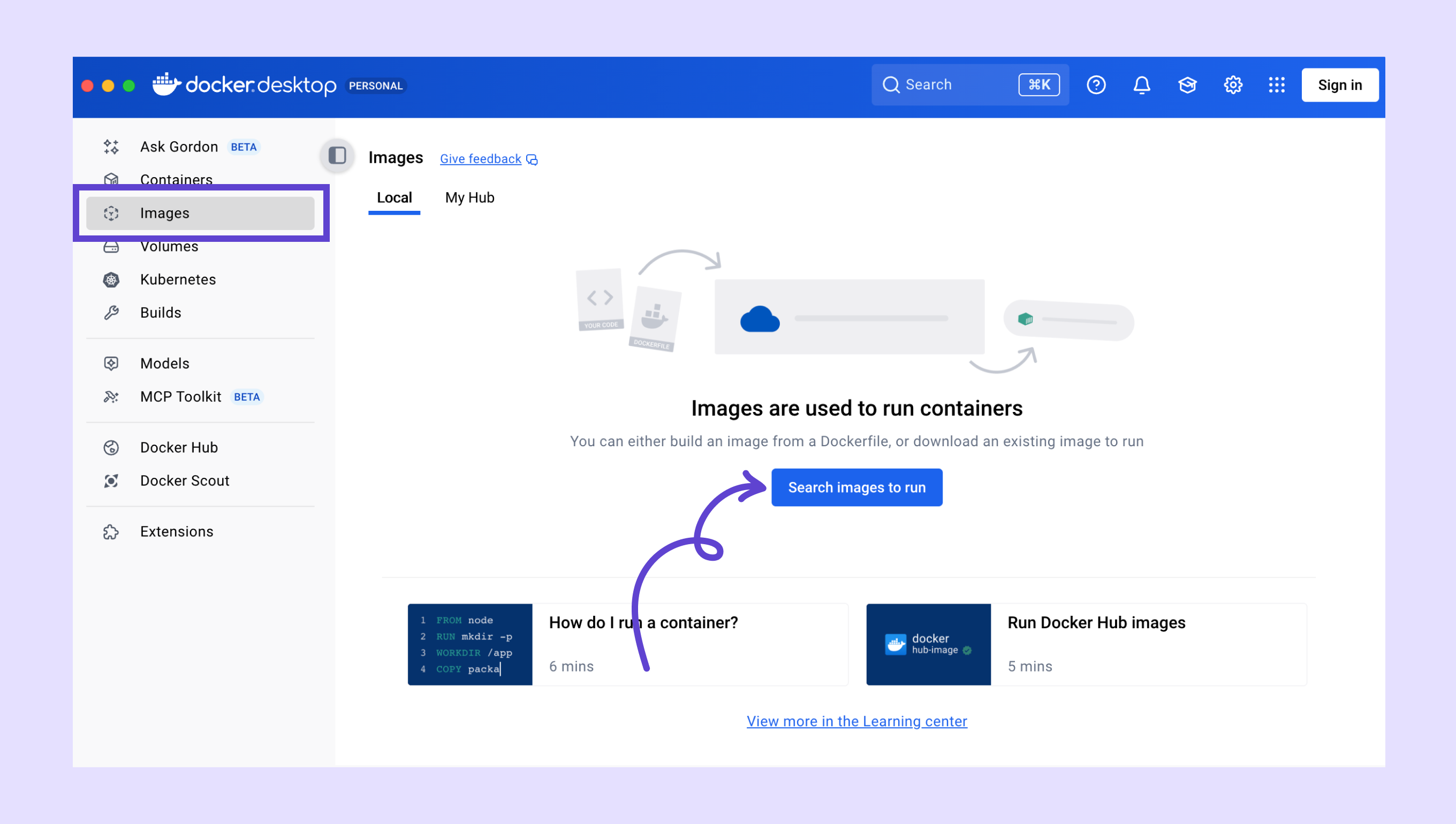Open the Give feedback link
1456x824 pixels.
[x=481, y=159]
